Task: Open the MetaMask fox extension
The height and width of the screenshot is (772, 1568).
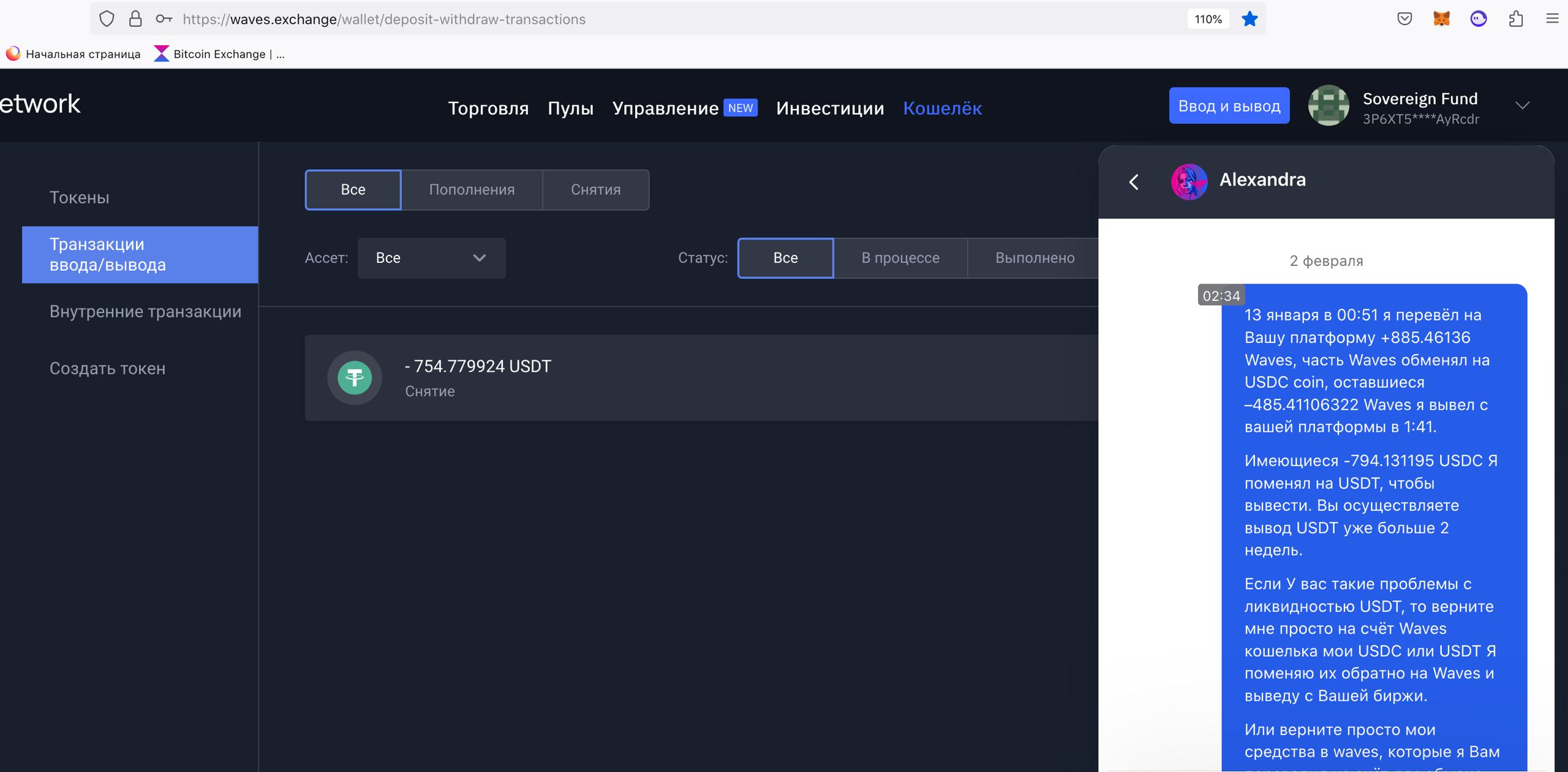Action: click(1441, 19)
